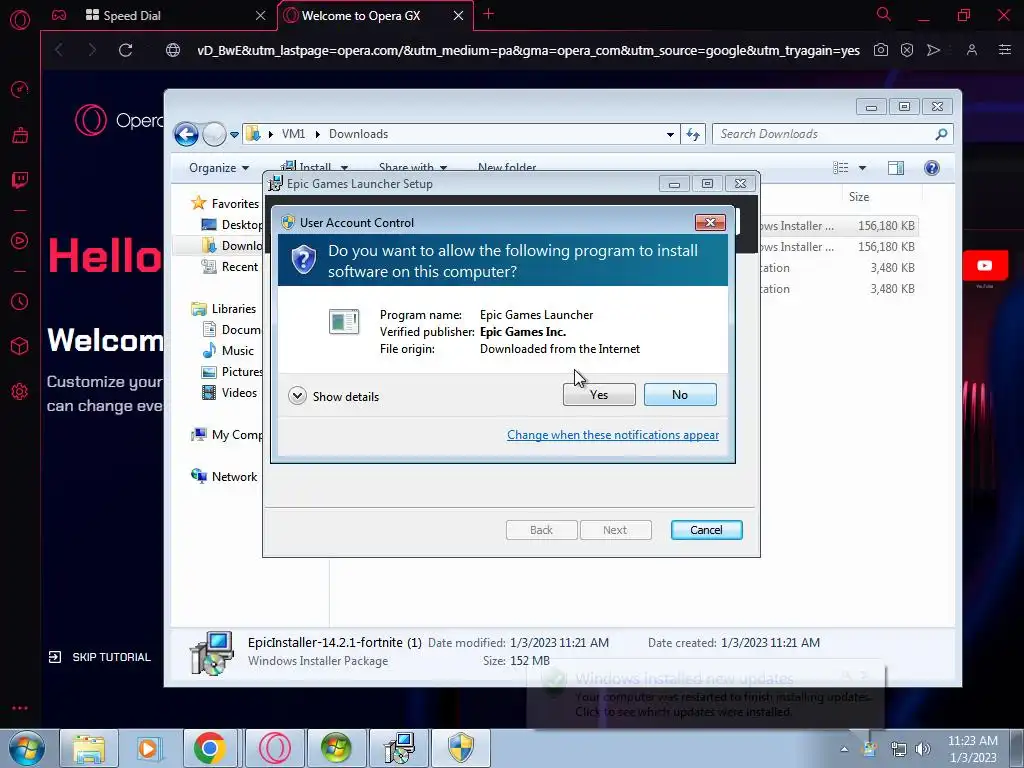This screenshot has height=768, width=1024.
Task: Open the Twitch panel in sidebar
Action: click(20, 180)
